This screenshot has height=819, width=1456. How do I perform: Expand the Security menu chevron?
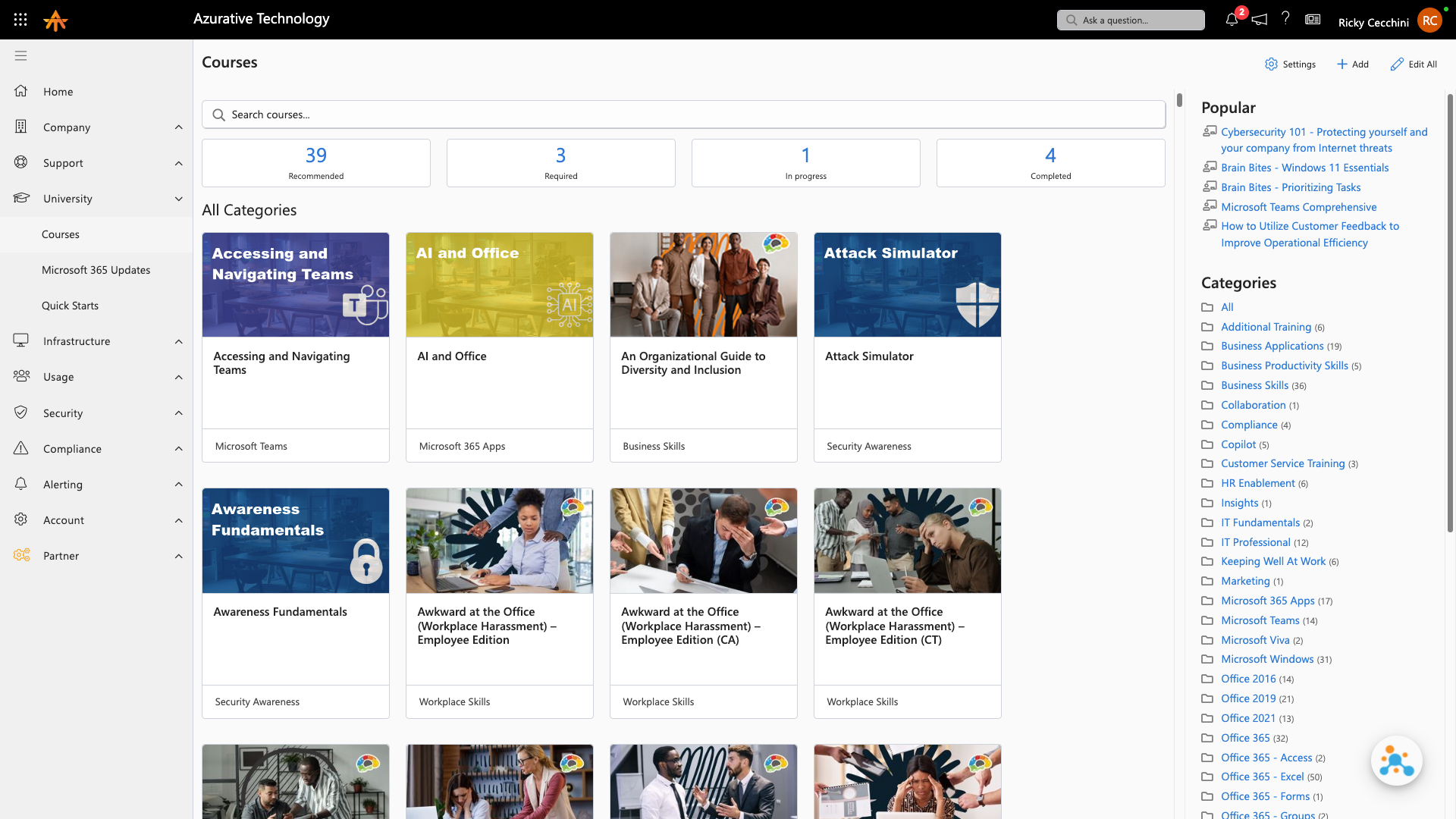pyautogui.click(x=179, y=413)
